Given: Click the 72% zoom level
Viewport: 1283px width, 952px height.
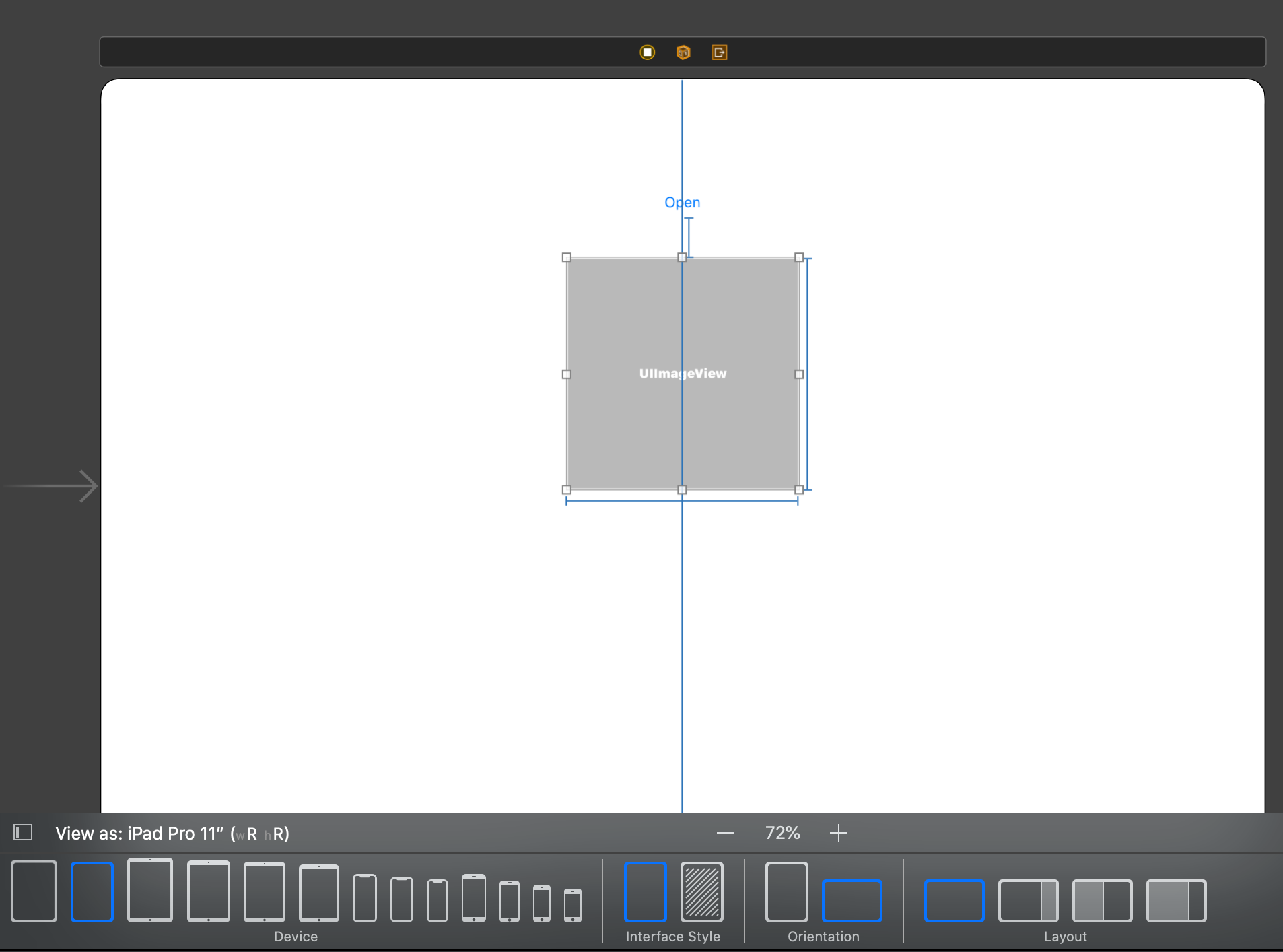Looking at the screenshot, I should [782, 834].
